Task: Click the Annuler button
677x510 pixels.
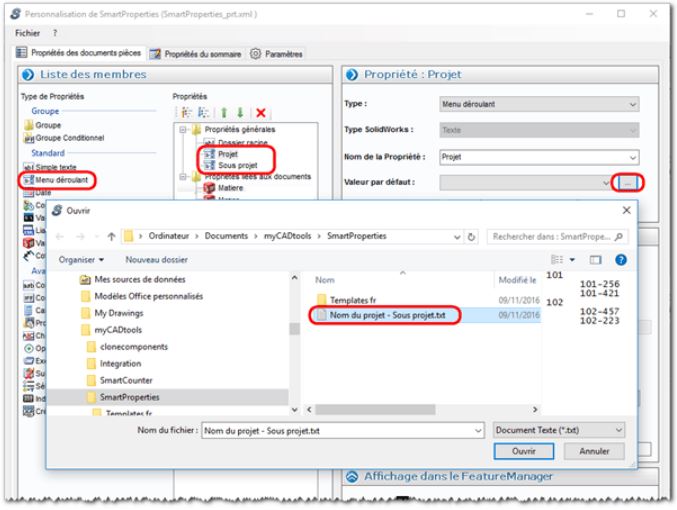Action: click(x=594, y=451)
